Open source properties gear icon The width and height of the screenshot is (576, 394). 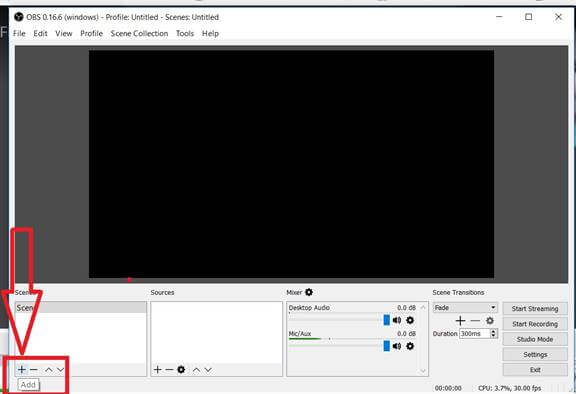pyautogui.click(x=181, y=369)
